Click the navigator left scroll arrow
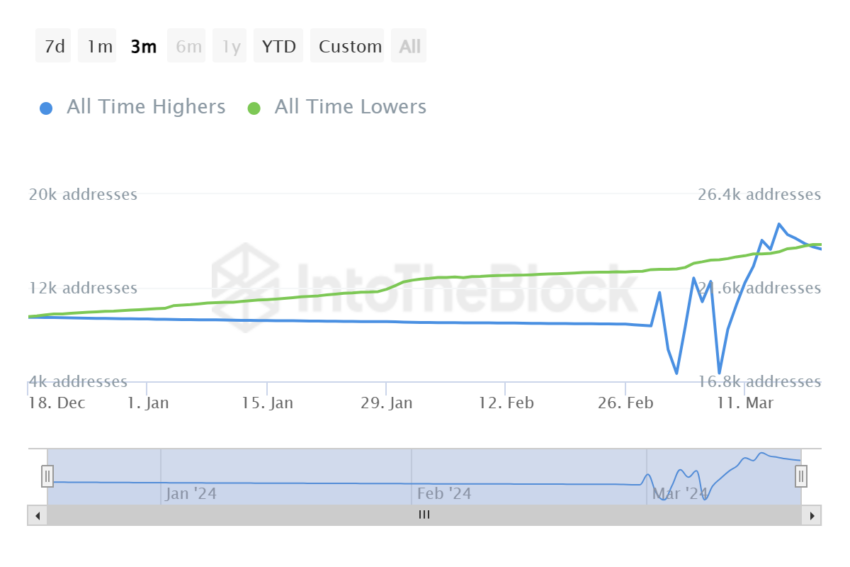 coord(37,516)
